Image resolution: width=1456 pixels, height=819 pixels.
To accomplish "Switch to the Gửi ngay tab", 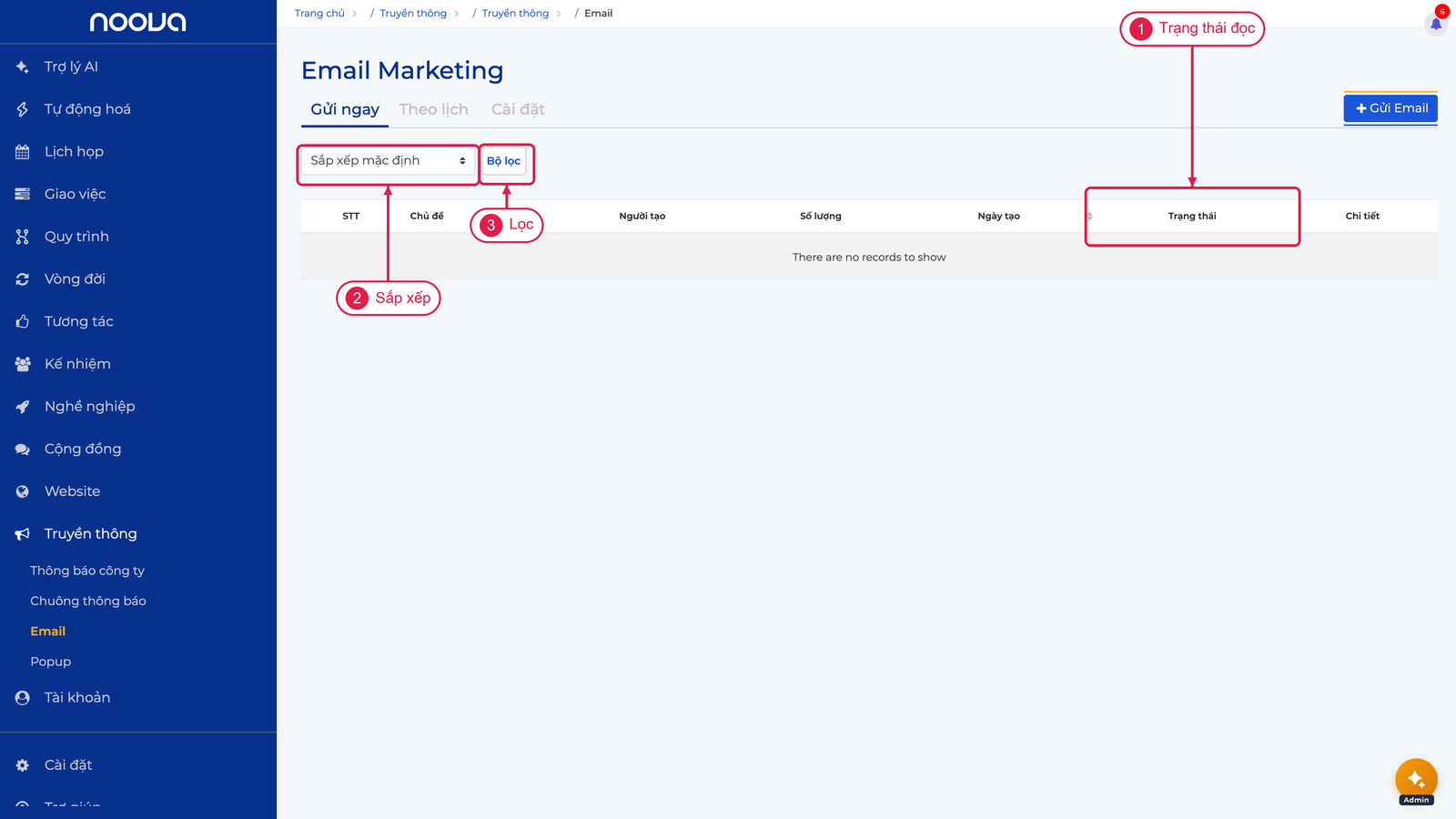I will 345,109.
